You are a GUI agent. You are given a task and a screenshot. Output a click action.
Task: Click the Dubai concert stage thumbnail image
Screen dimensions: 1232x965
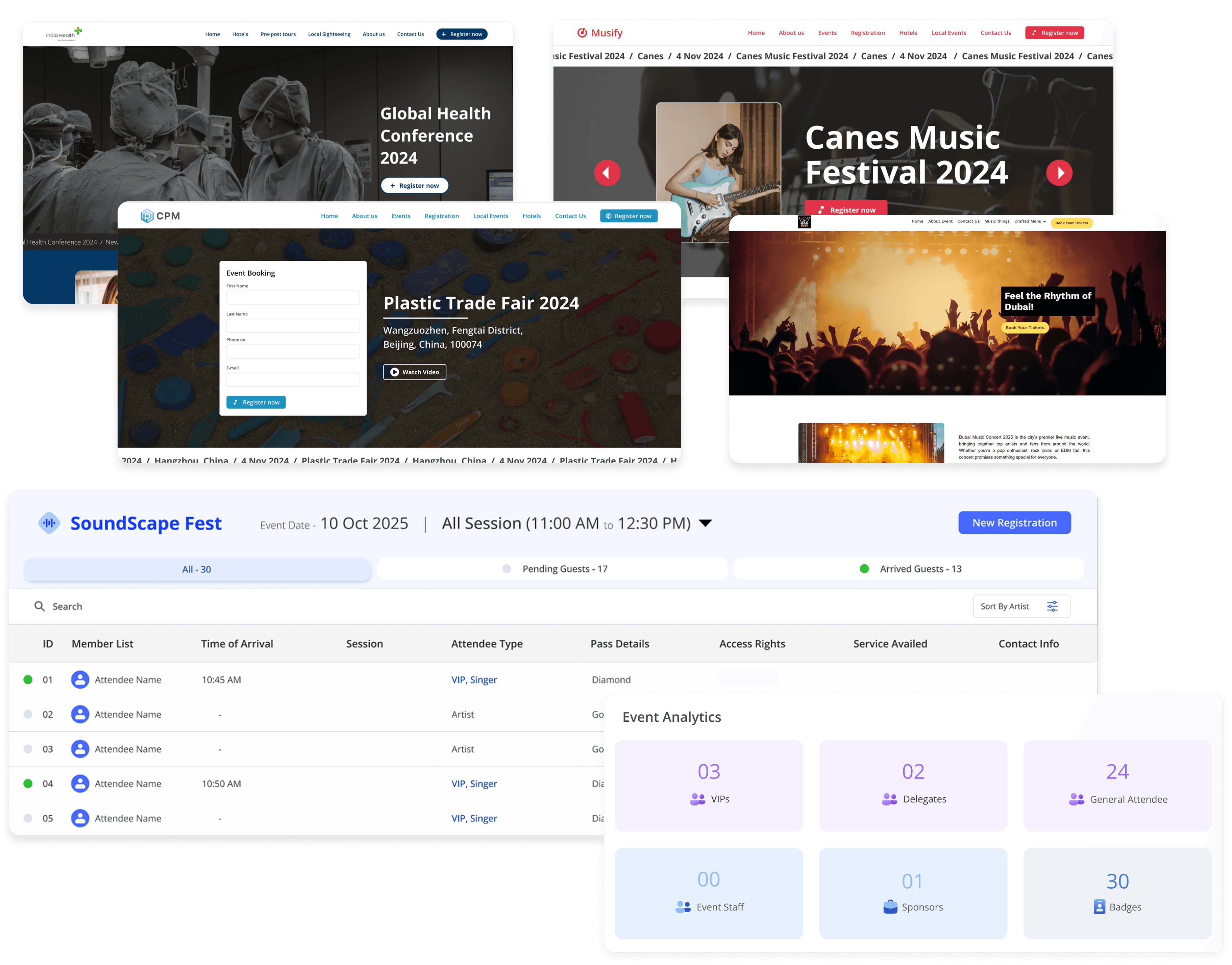click(x=870, y=443)
